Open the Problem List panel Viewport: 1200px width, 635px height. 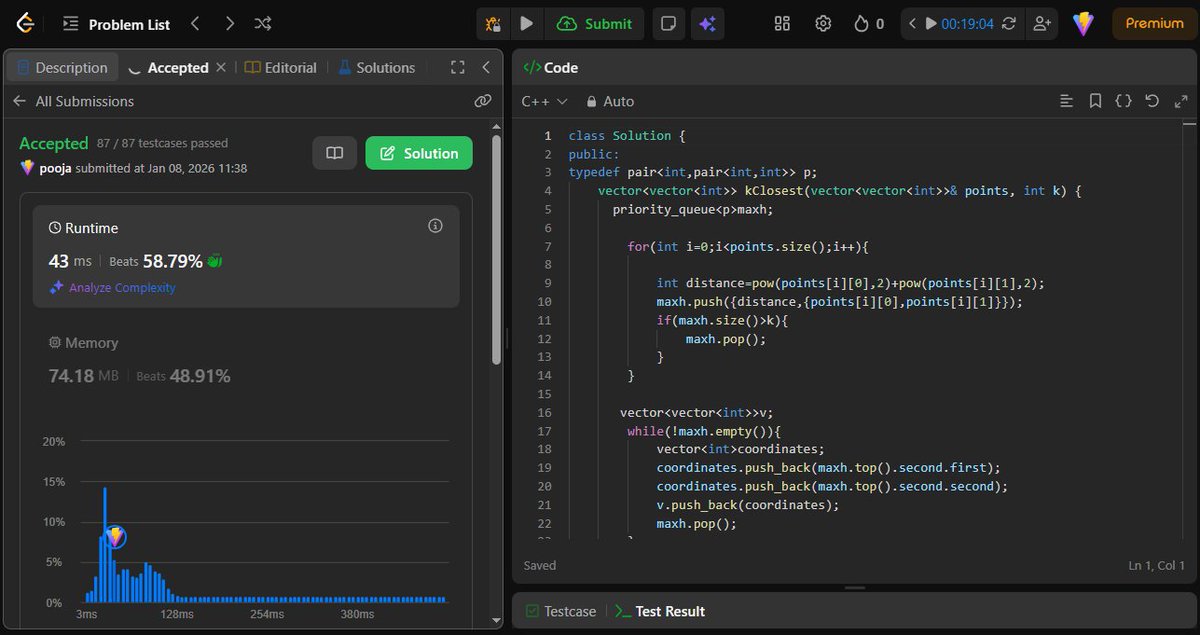(116, 24)
